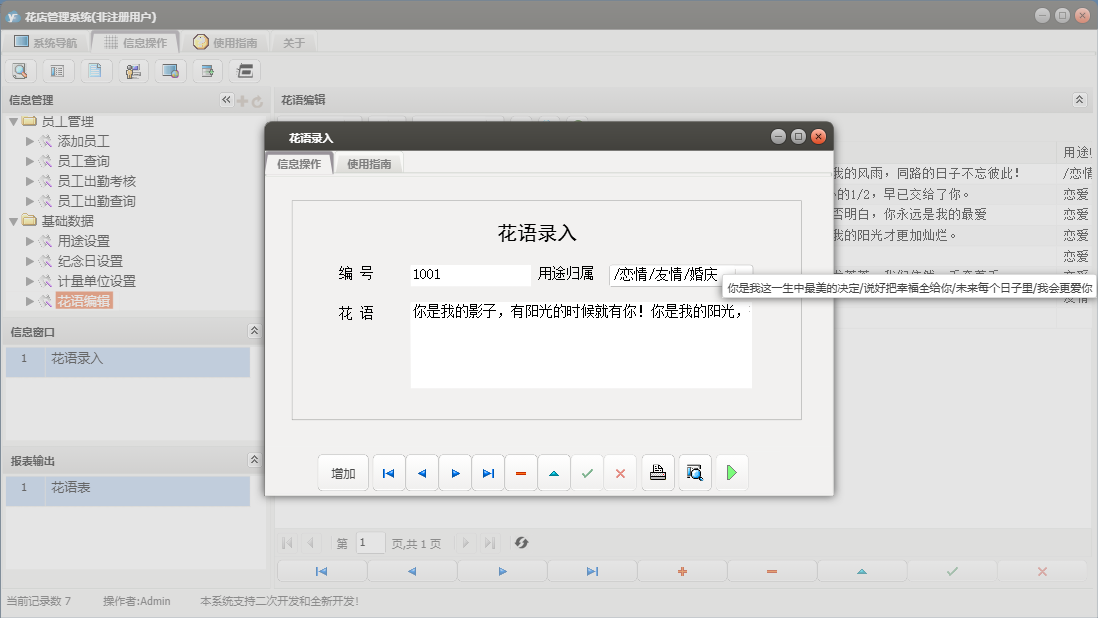1098x618 pixels.
Task: Click the 编号 input field showing 1001
Action: [x=470, y=274]
